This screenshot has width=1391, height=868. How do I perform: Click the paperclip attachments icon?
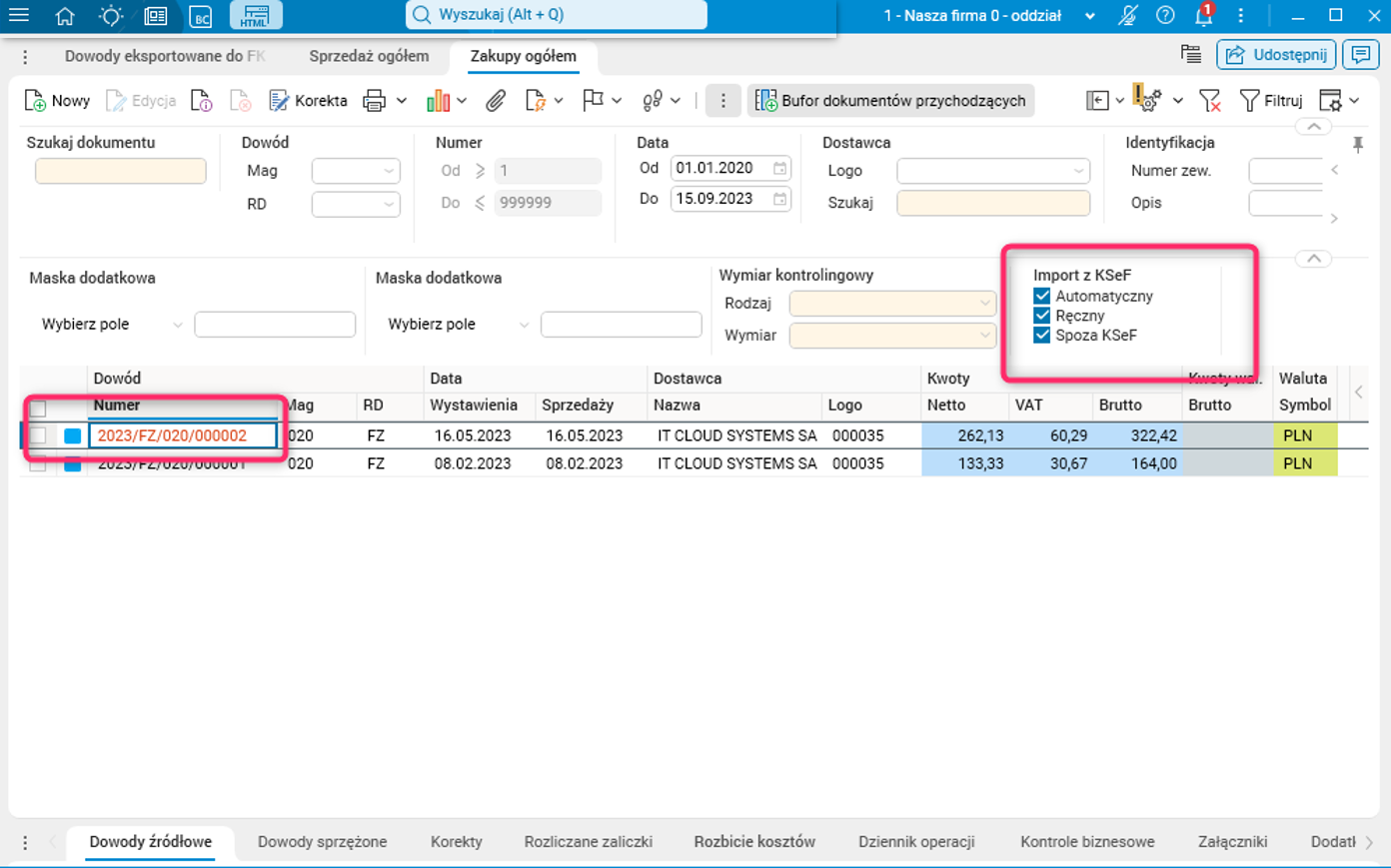496,101
